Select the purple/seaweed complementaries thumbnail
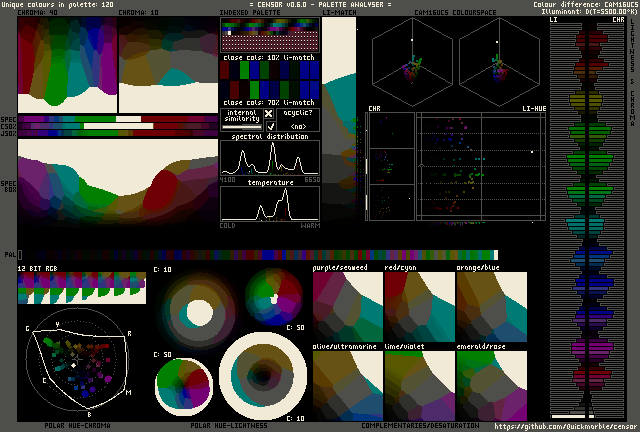 coord(347,306)
